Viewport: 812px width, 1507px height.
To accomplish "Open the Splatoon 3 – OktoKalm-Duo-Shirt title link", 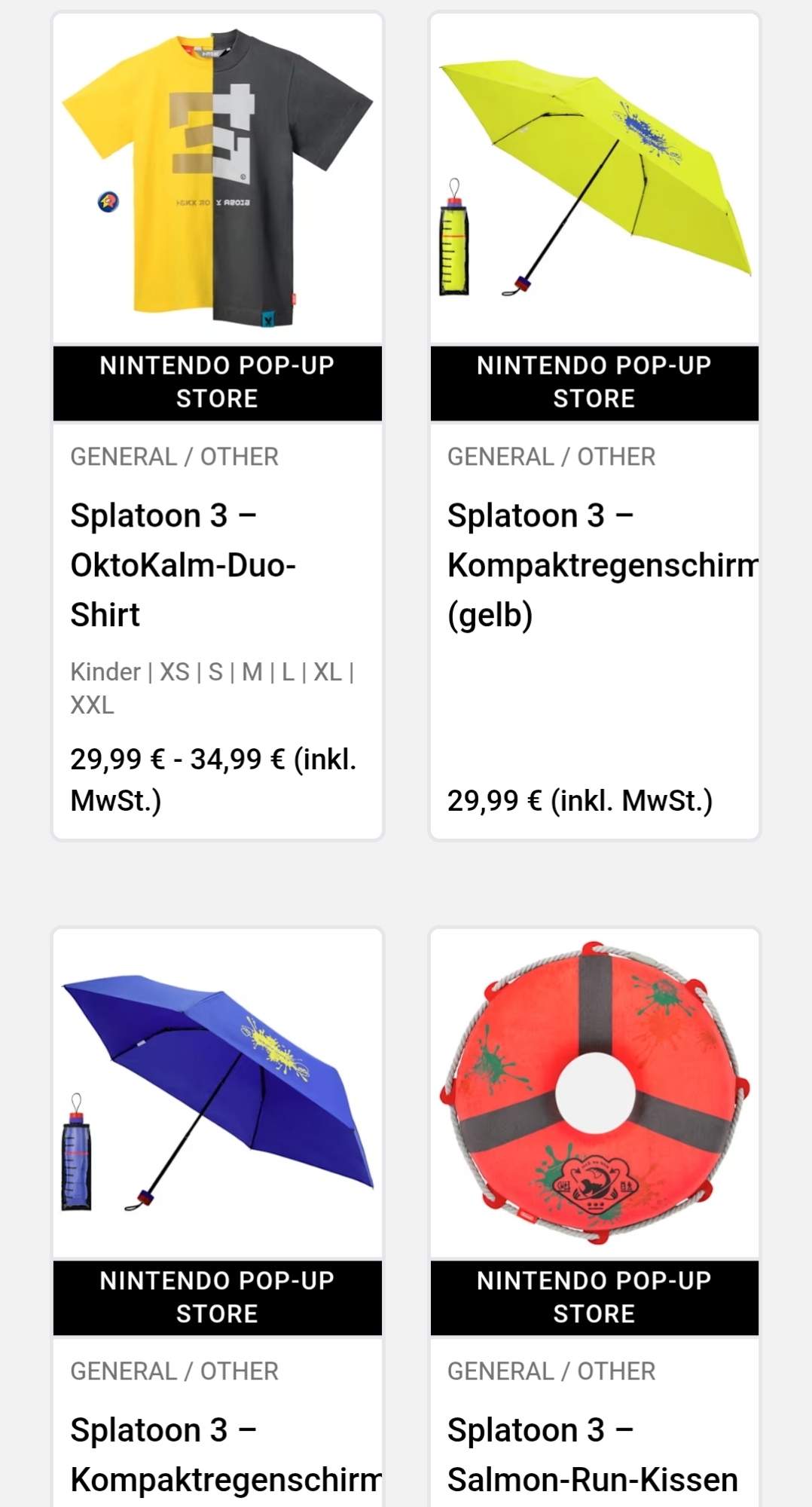I will click(x=183, y=565).
